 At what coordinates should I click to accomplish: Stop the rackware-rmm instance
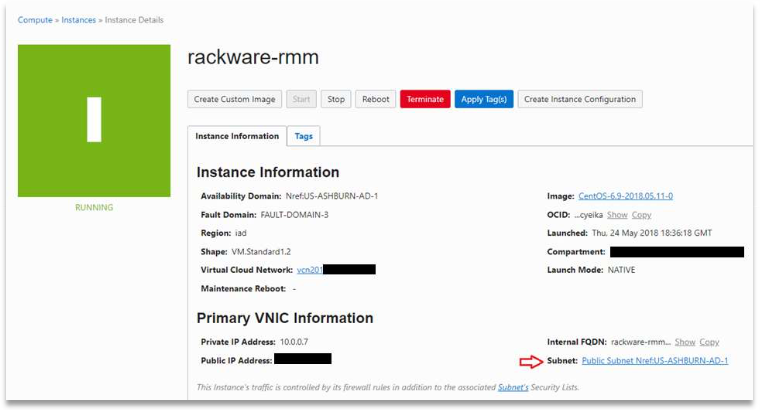point(336,99)
